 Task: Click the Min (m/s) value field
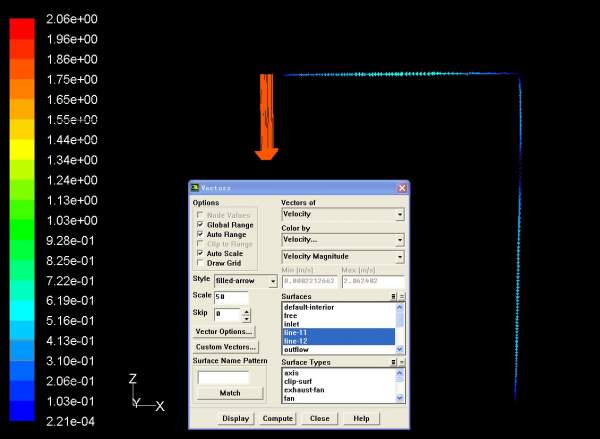pos(310,281)
